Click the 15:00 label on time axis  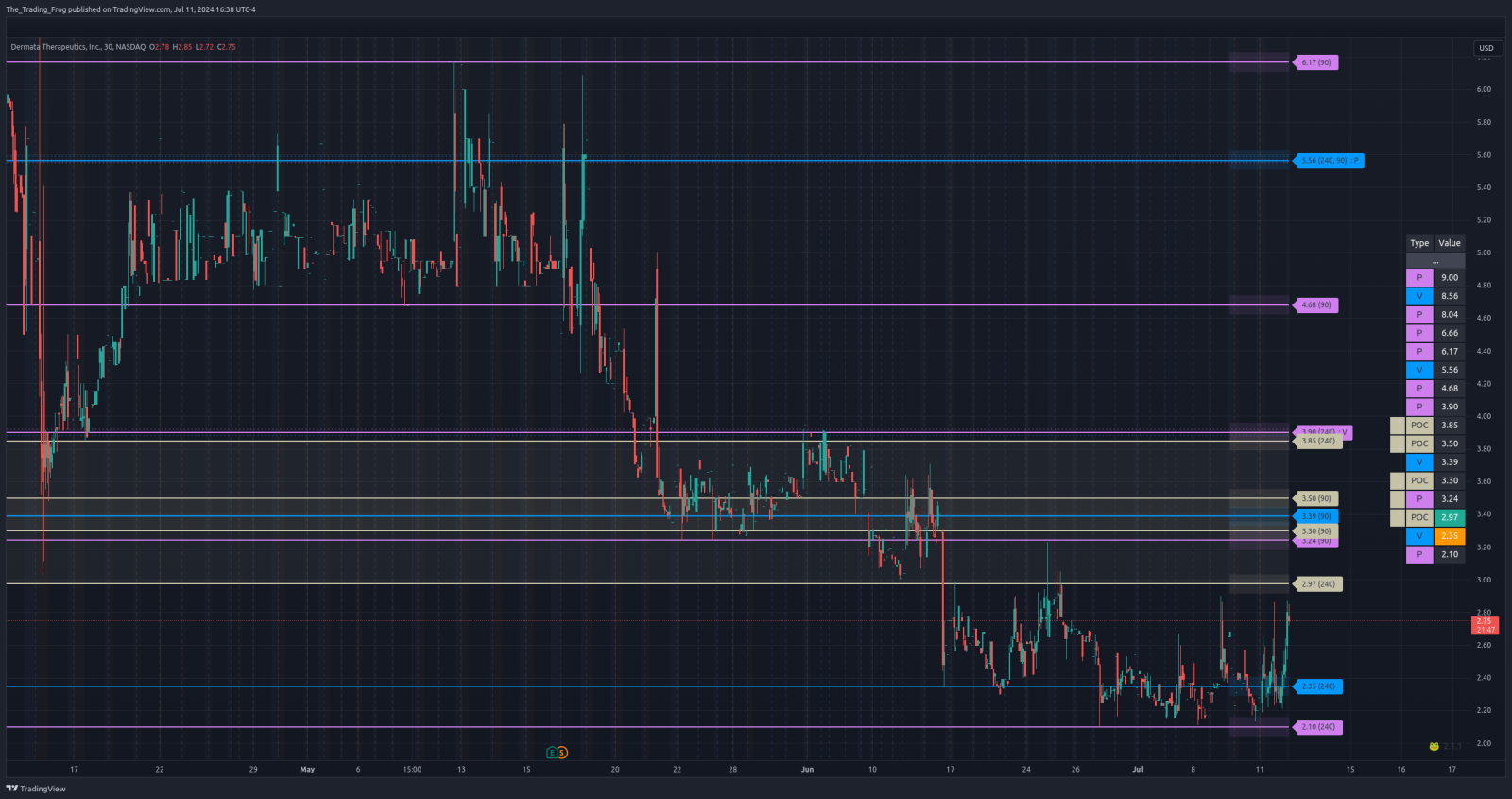(x=412, y=770)
